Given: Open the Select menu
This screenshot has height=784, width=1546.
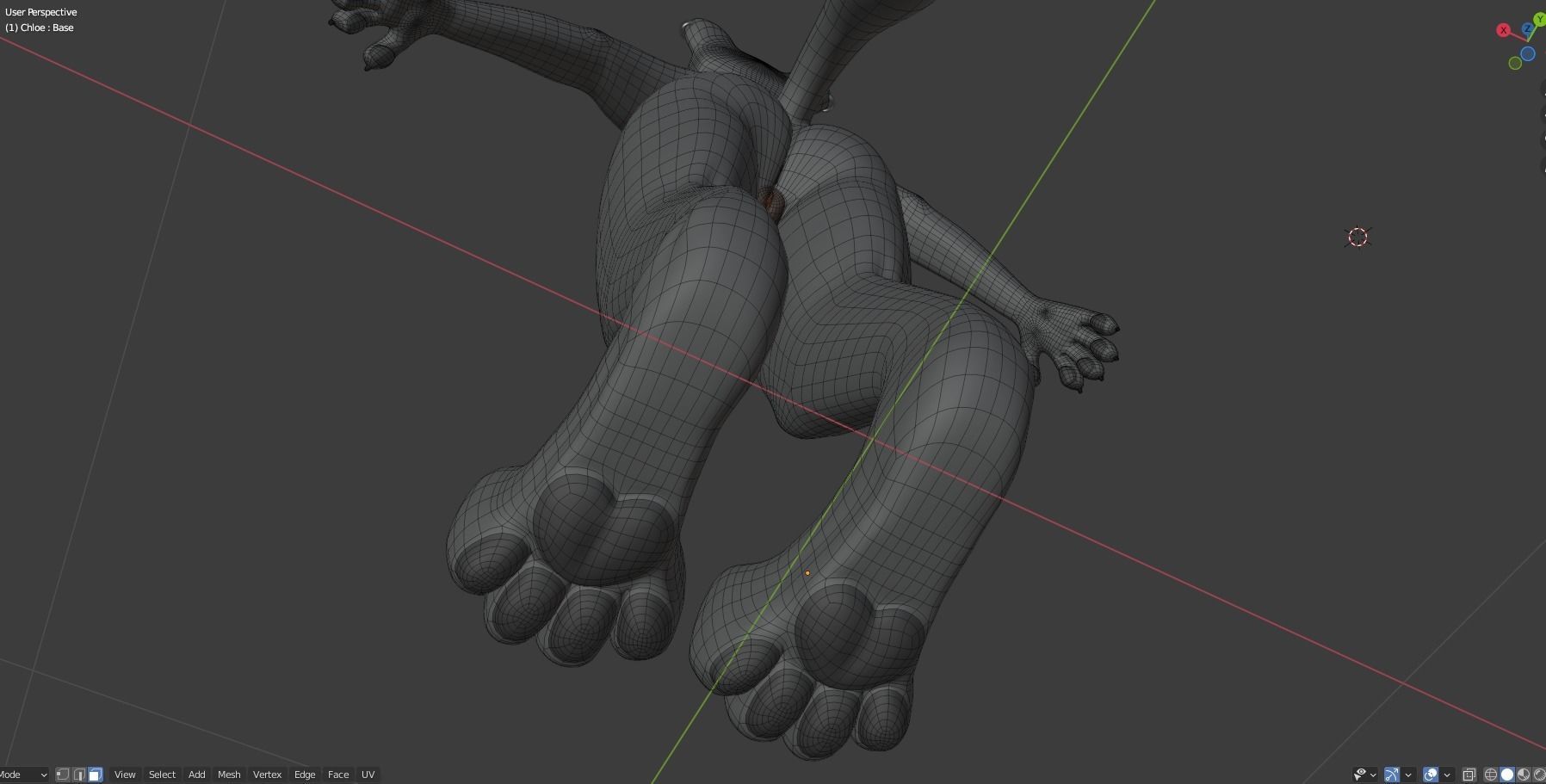Looking at the screenshot, I should [x=162, y=775].
